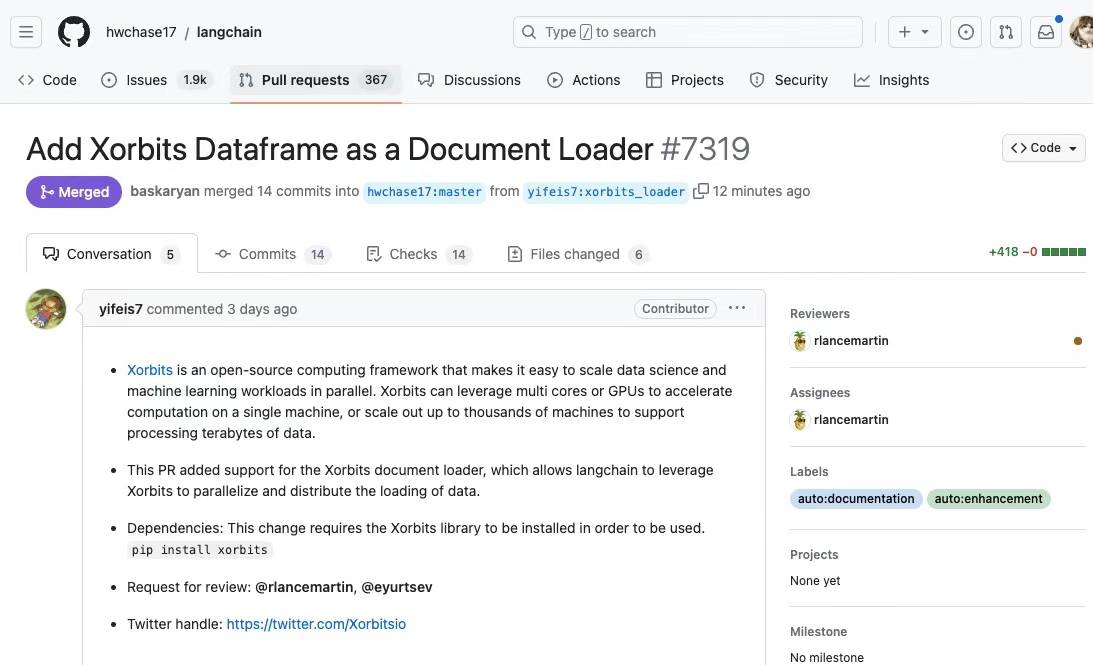Open yifeis7's avatar next to comment
The image size is (1093, 665).
point(46,309)
